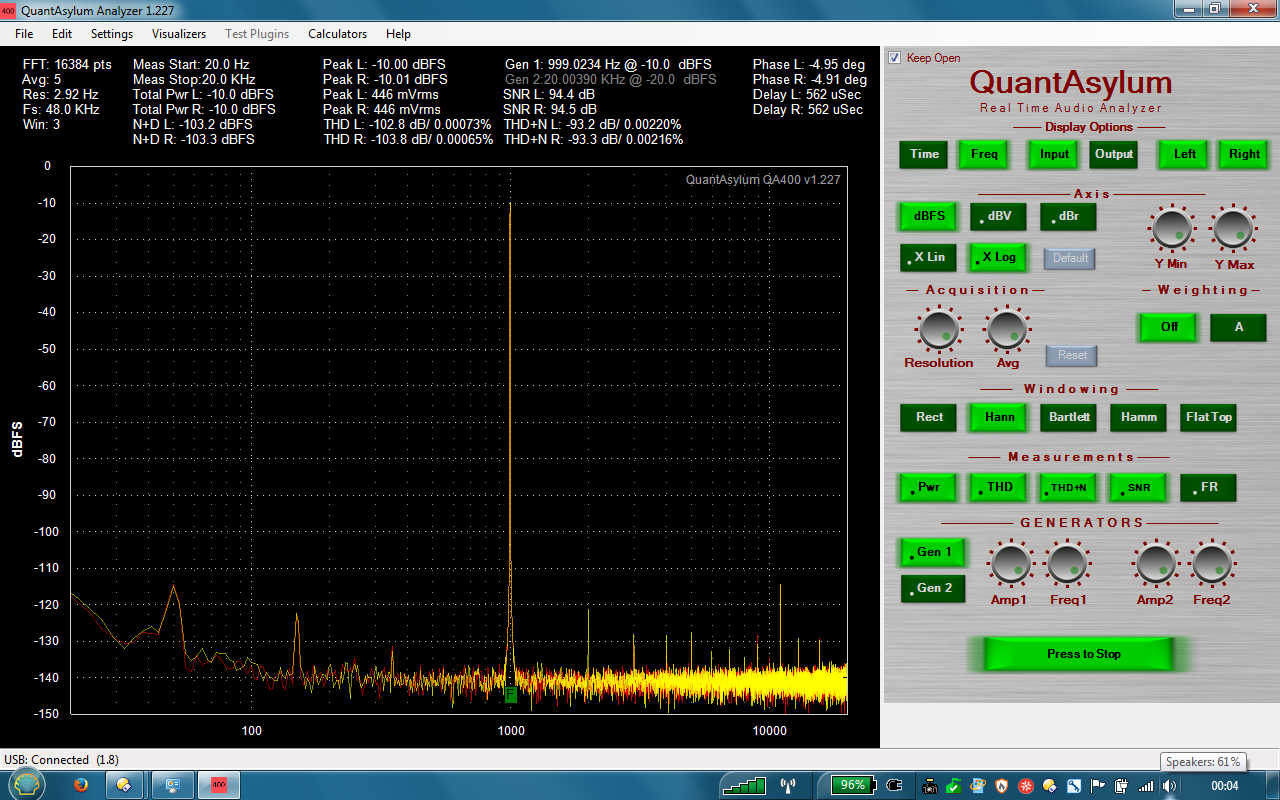Click the red round asterisk tray icon
Screen dimensions: 1280x800
point(1026,786)
